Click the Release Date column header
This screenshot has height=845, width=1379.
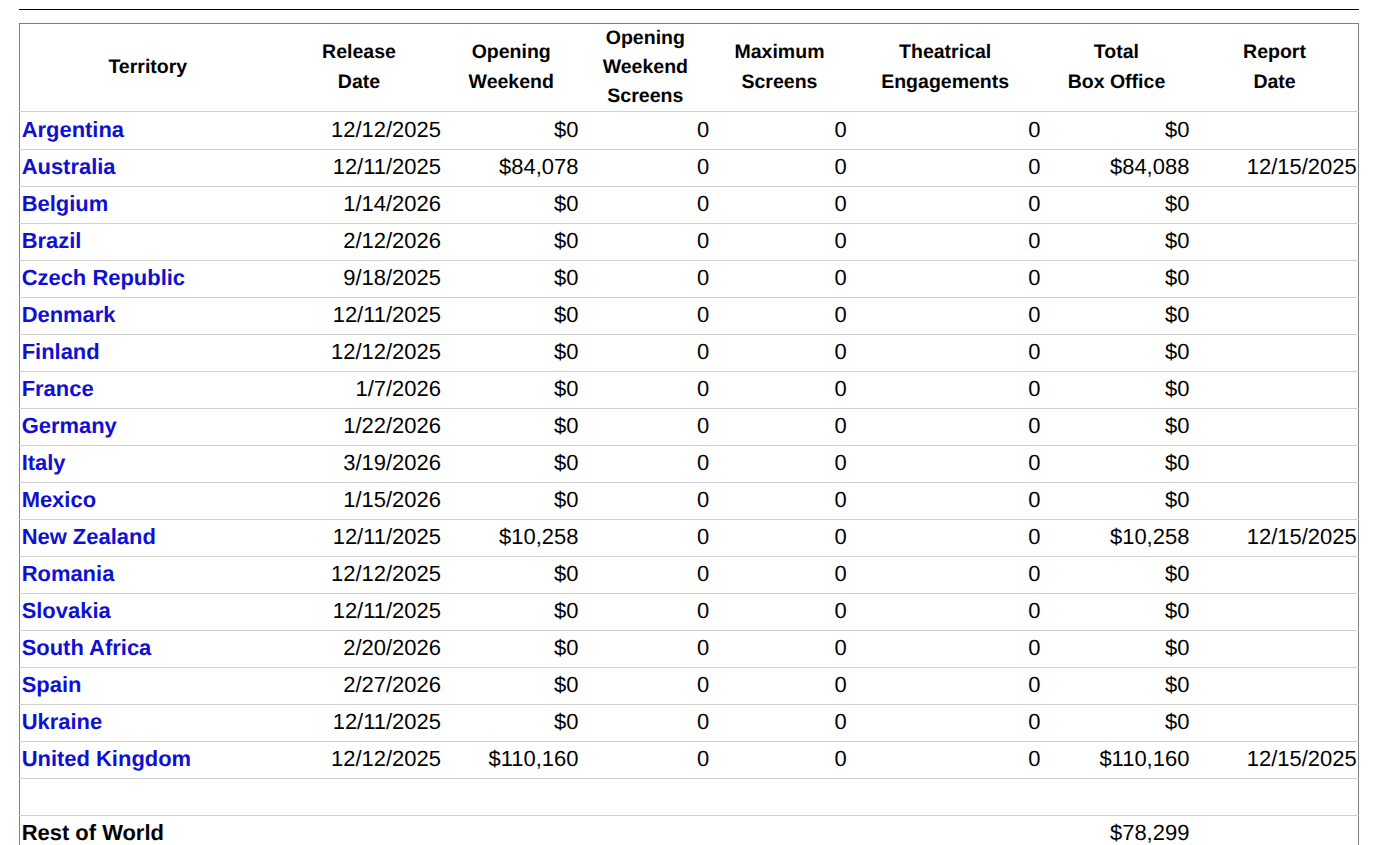click(x=358, y=67)
